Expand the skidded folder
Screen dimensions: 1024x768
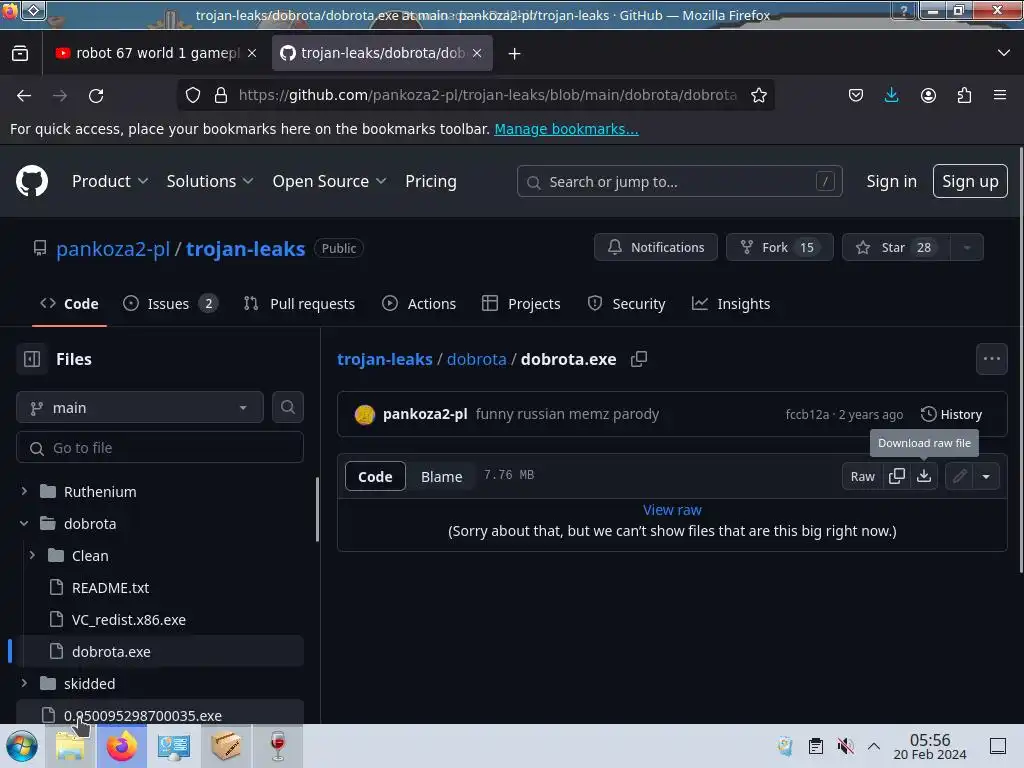24,683
